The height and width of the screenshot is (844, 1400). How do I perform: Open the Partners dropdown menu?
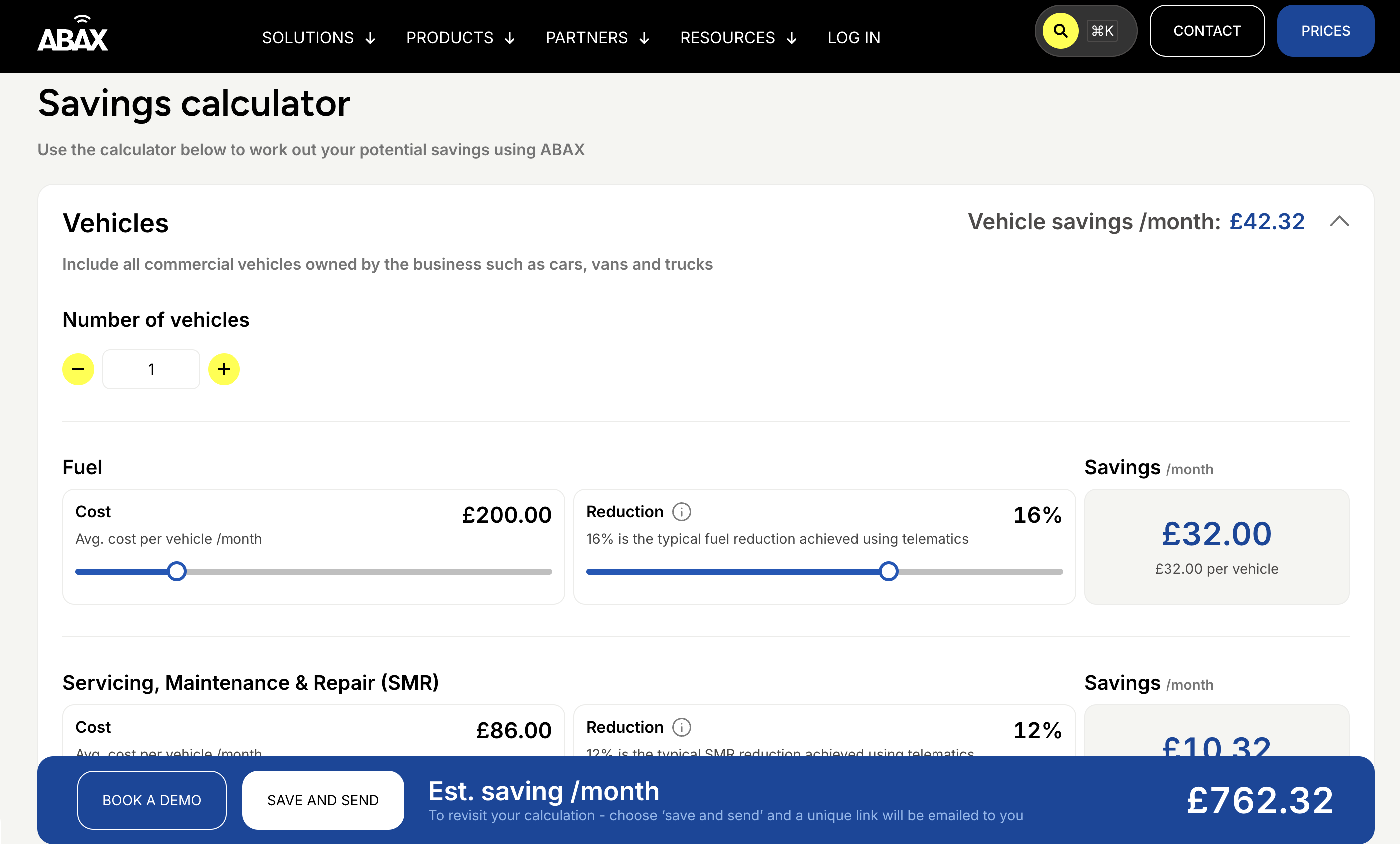click(598, 37)
